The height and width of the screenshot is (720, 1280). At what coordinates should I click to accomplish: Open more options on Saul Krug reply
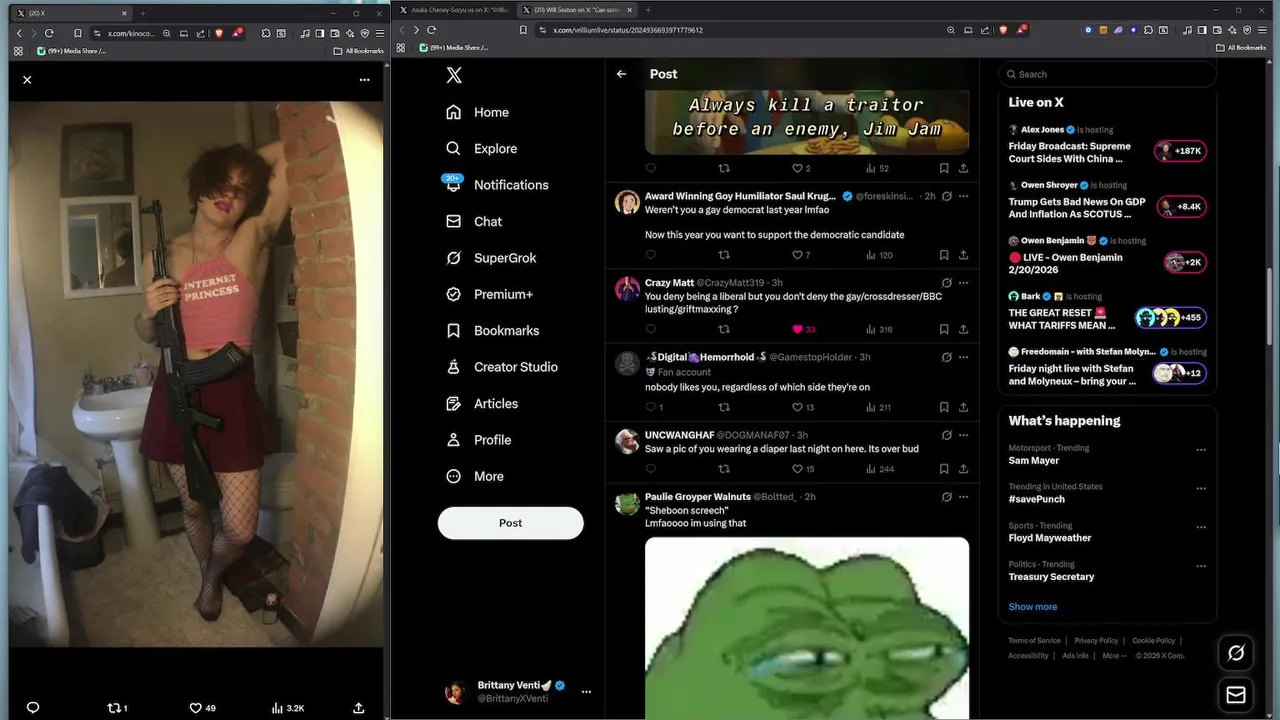click(x=964, y=196)
